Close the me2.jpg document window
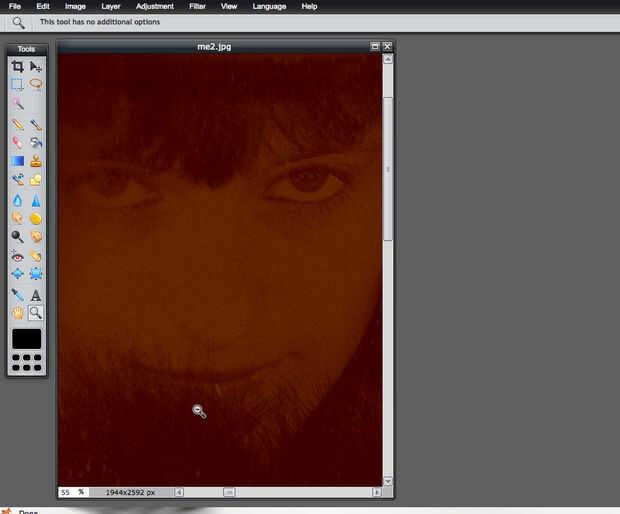620x514 pixels. [388, 46]
